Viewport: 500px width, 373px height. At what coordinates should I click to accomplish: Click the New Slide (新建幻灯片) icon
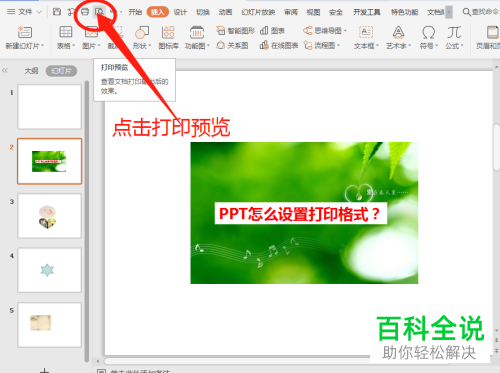tap(25, 32)
